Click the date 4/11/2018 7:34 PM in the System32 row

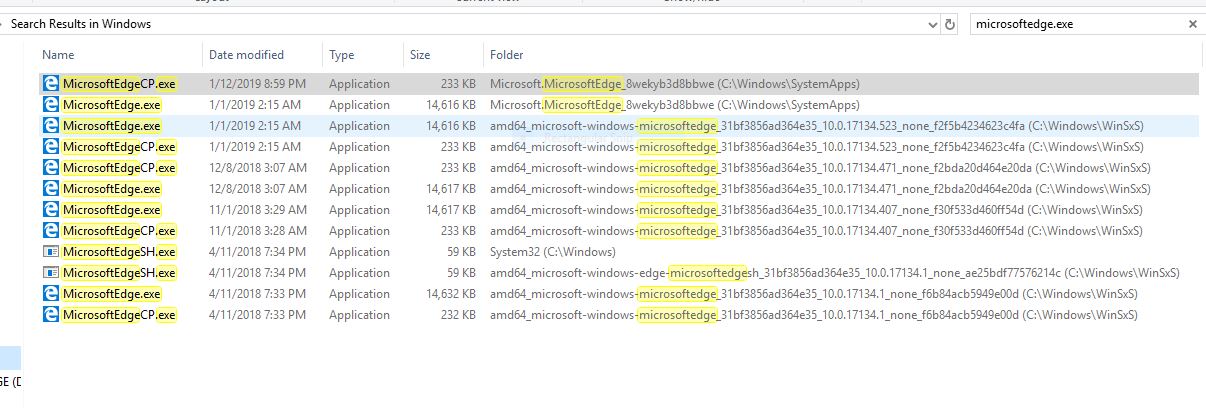tap(257, 252)
